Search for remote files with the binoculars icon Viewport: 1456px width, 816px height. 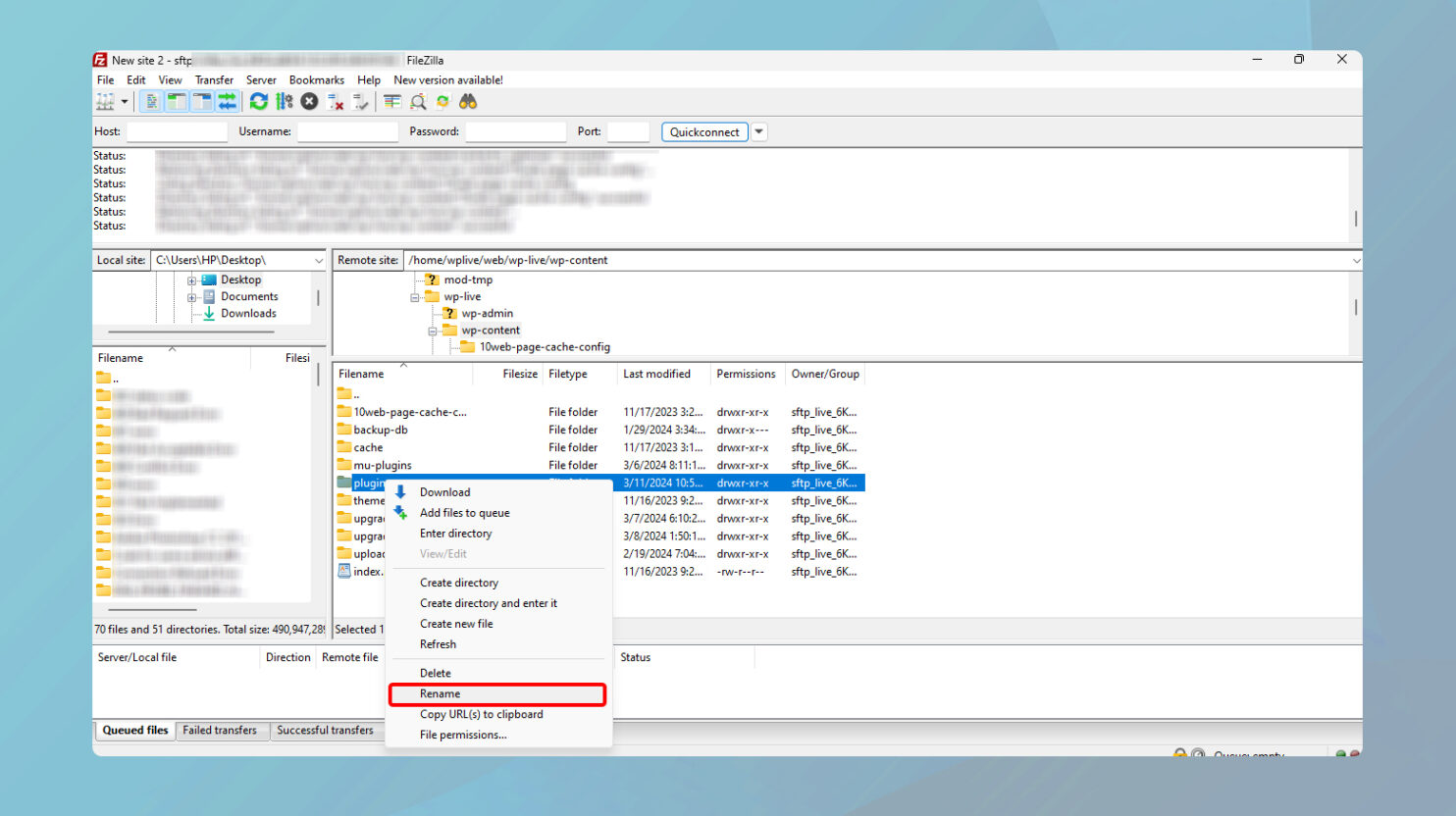click(x=468, y=101)
